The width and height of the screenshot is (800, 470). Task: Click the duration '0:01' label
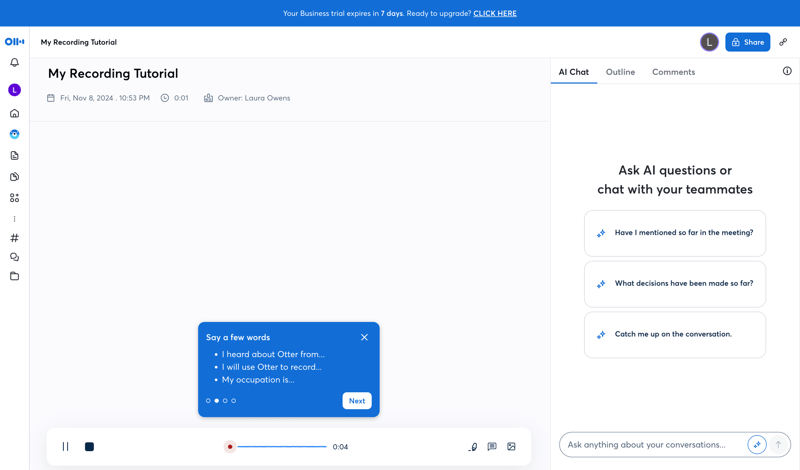click(x=181, y=98)
